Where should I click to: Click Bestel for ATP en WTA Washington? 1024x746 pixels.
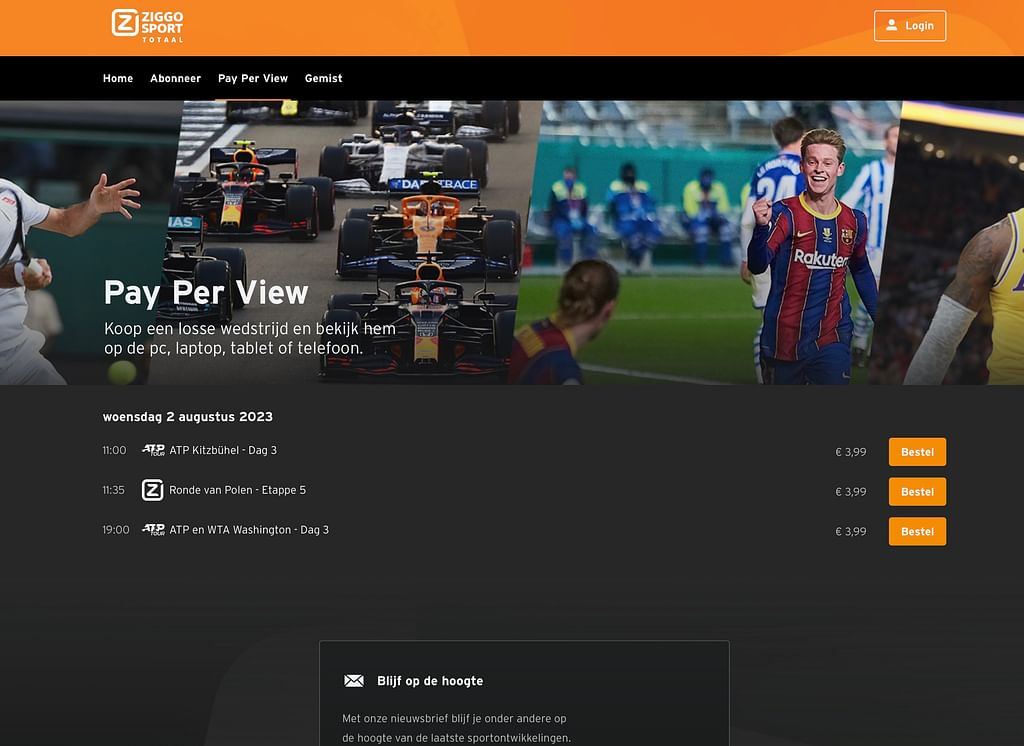[x=916, y=531]
